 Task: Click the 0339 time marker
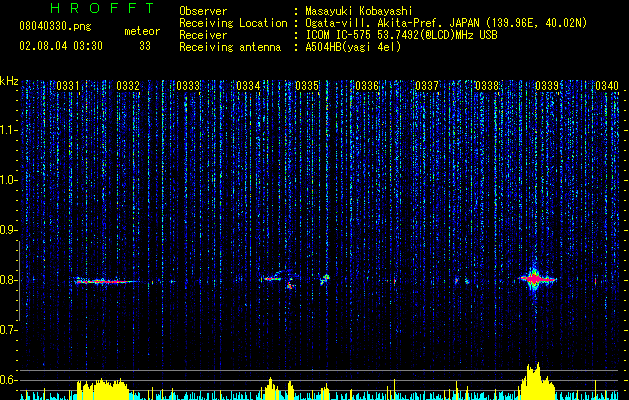[x=547, y=86]
